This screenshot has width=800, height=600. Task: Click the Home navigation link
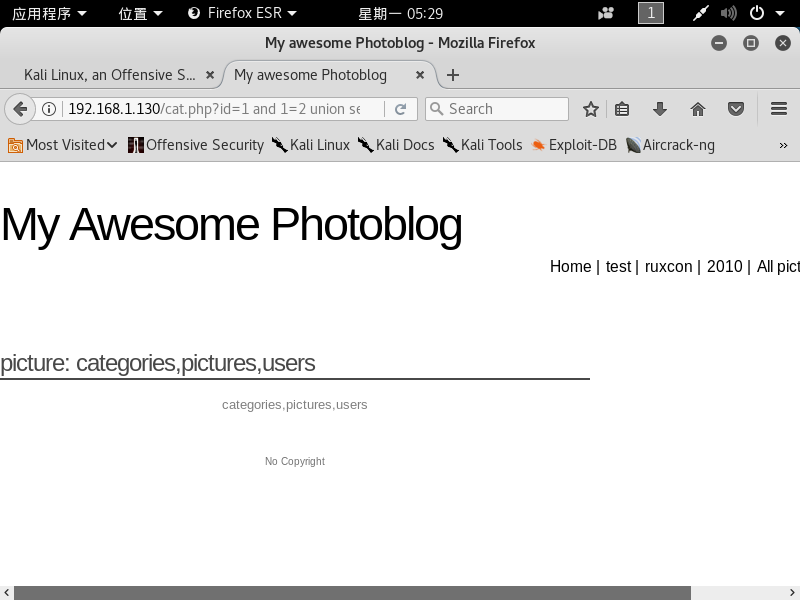pos(570,266)
